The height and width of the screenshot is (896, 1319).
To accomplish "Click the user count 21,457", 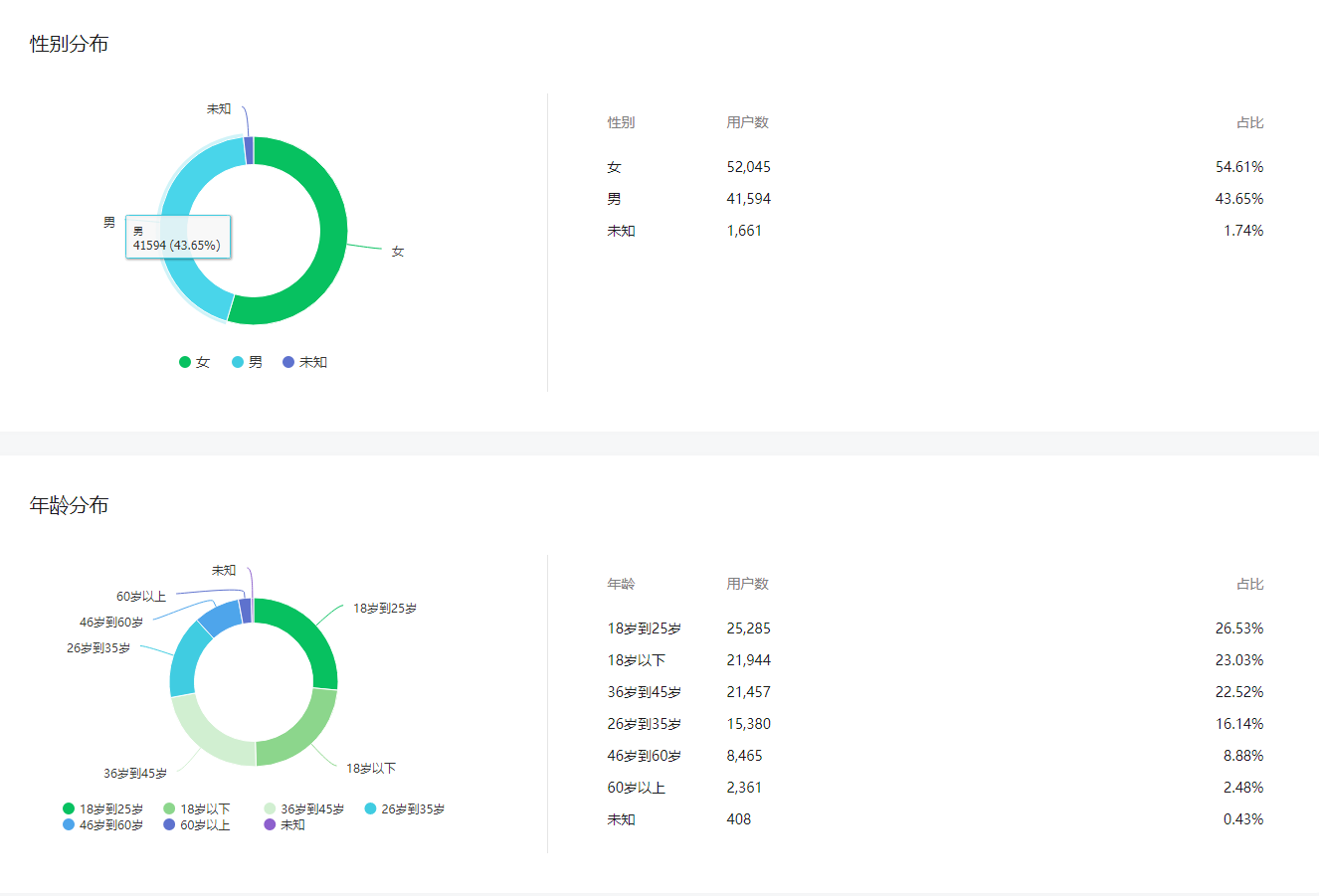I will point(749,692).
